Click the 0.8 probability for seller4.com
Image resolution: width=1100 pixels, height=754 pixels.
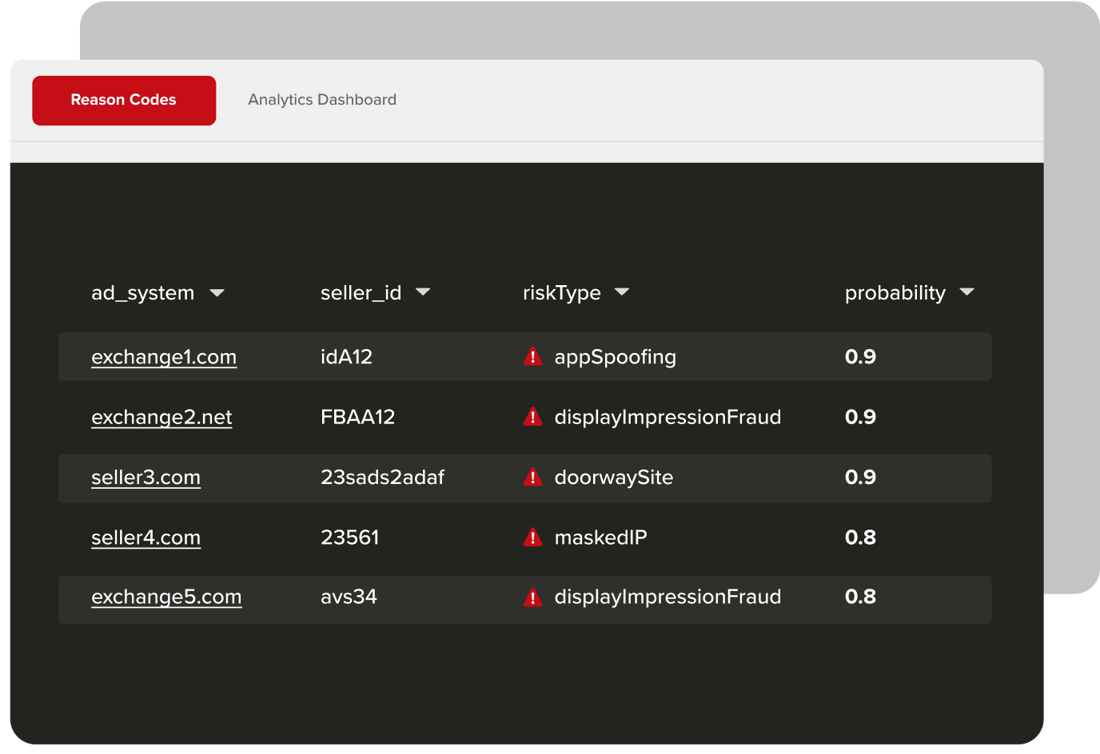coord(860,537)
